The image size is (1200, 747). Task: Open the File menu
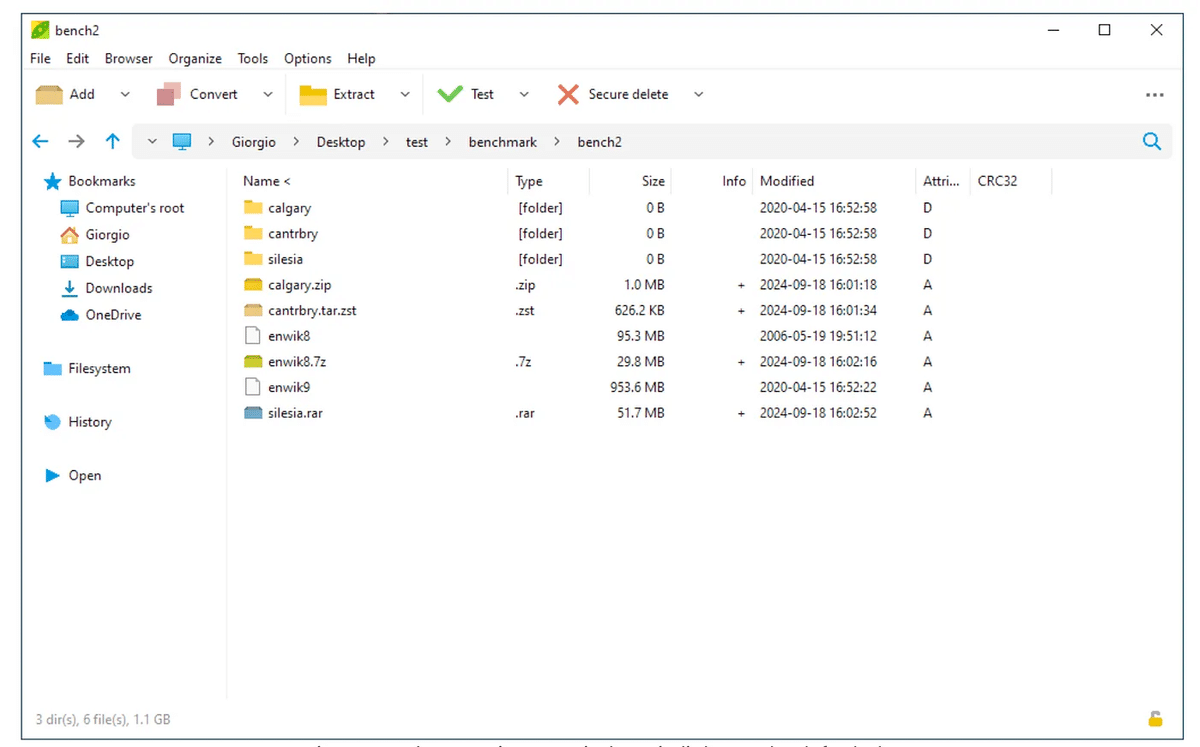40,59
